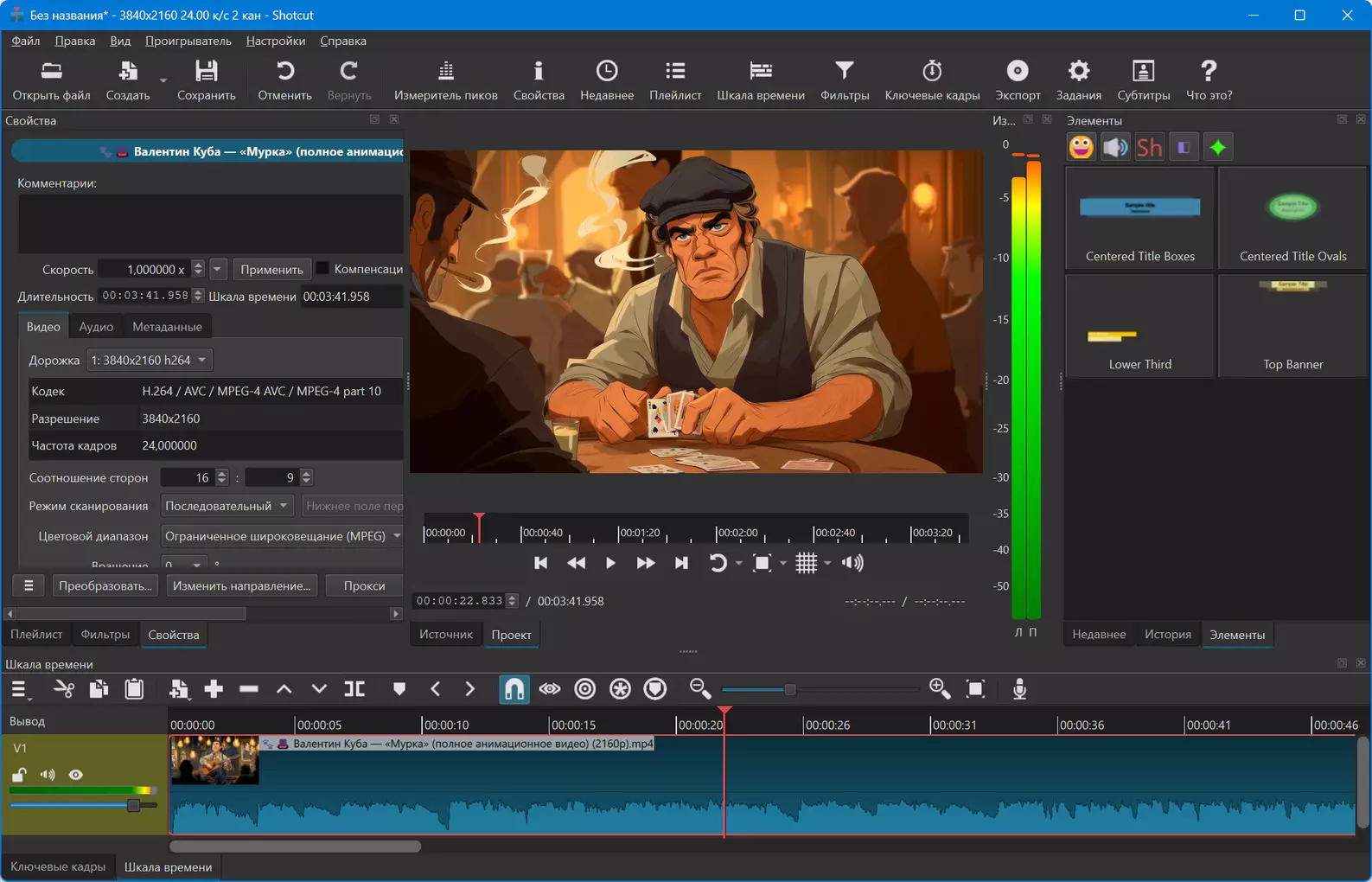1372x882 pixels.
Task: Switch to the История tab
Action: click(x=1168, y=635)
